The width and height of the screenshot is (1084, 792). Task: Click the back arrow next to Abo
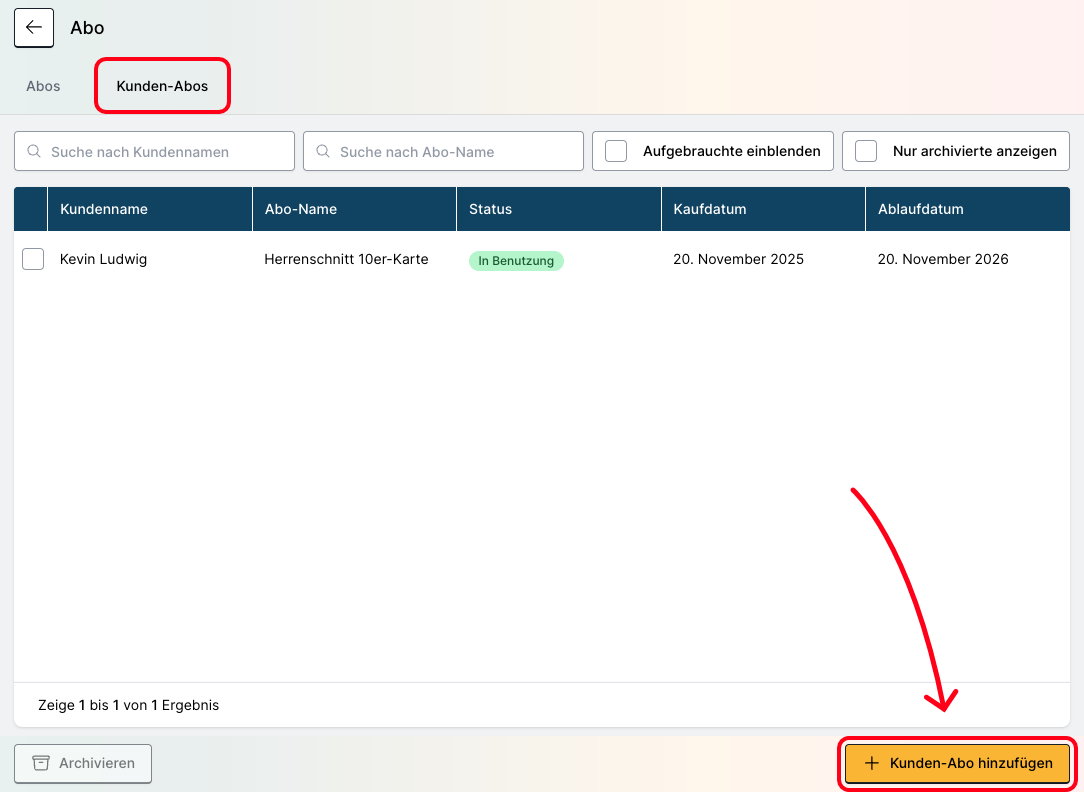coord(34,28)
